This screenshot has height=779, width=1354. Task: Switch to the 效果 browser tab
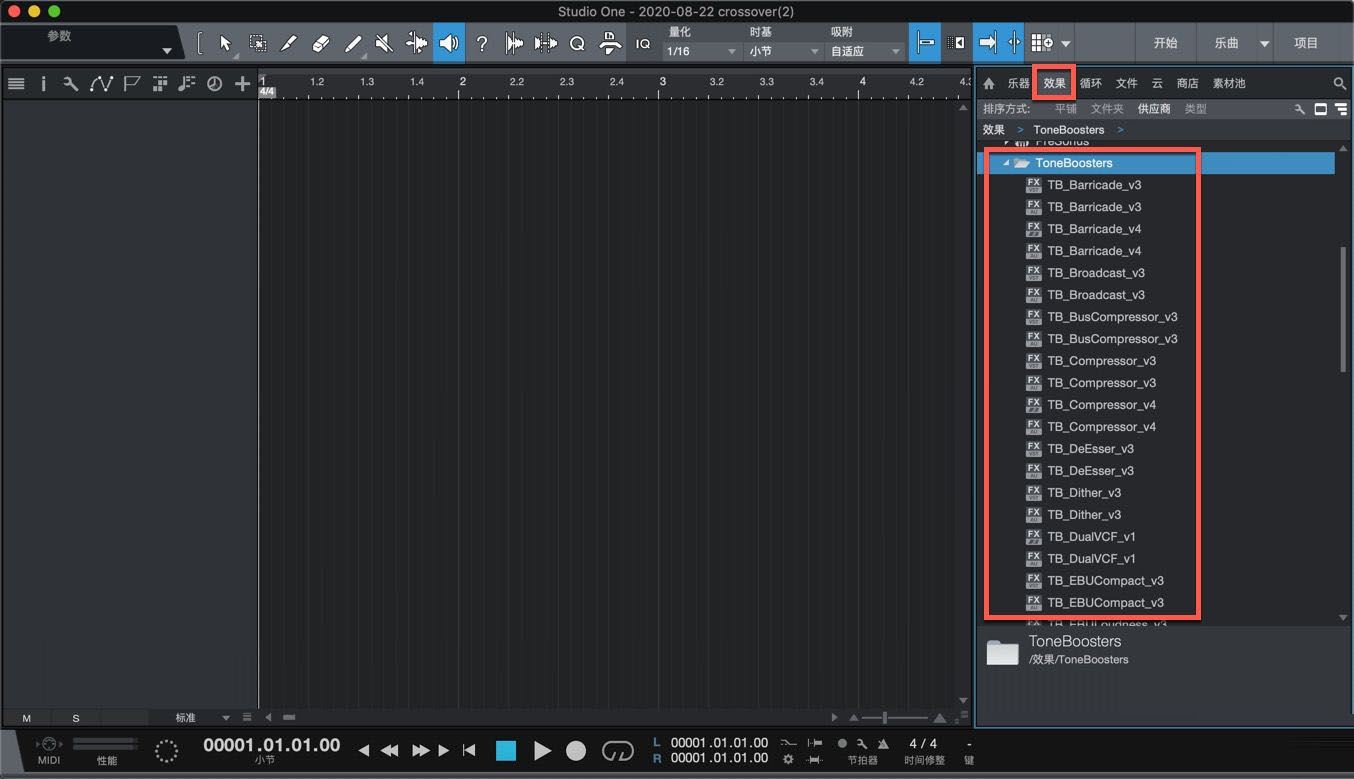tap(1054, 84)
